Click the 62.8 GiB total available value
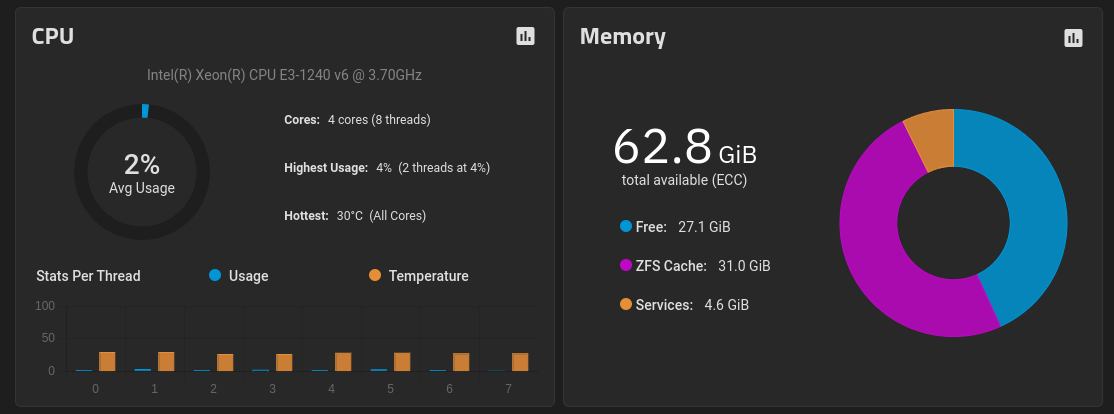This screenshot has width=1114, height=414. point(684,147)
